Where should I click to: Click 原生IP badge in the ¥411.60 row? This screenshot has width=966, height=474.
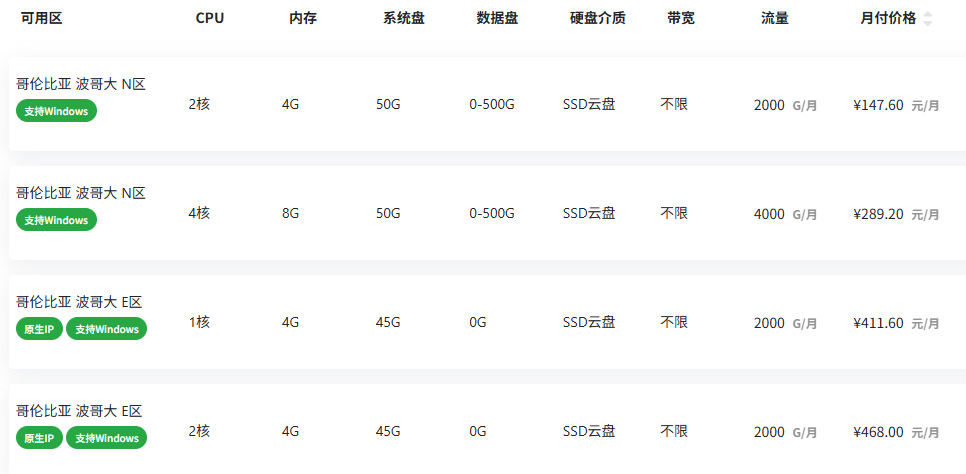(39, 329)
